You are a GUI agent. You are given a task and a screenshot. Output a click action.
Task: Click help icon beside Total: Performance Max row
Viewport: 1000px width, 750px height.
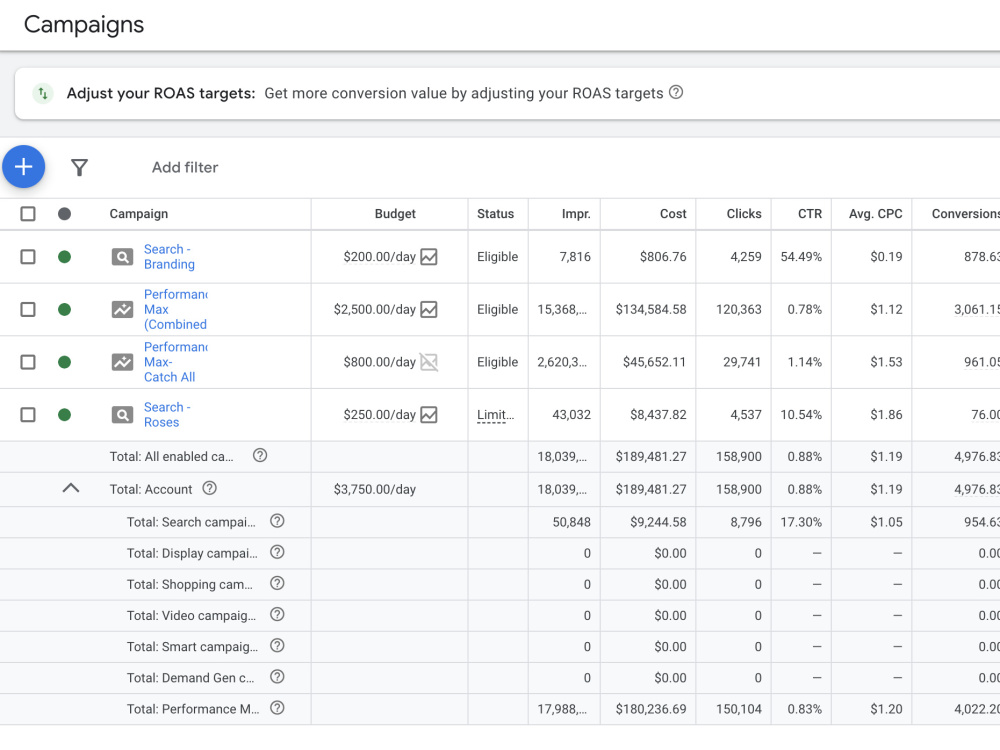click(277, 708)
